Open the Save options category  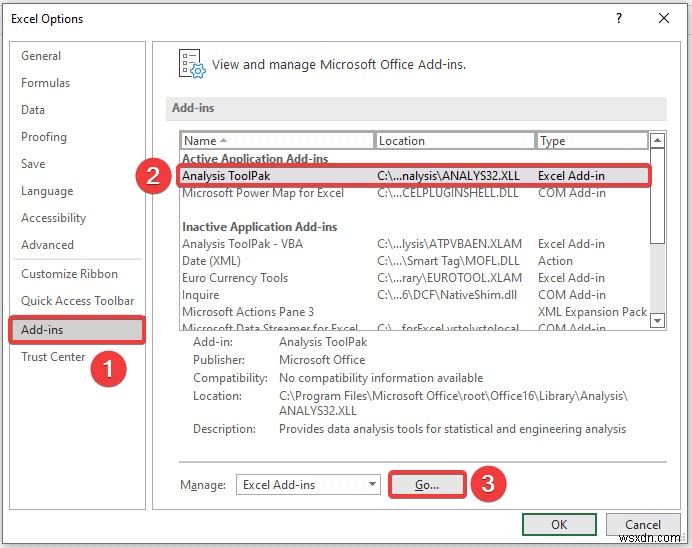[33, 164]
